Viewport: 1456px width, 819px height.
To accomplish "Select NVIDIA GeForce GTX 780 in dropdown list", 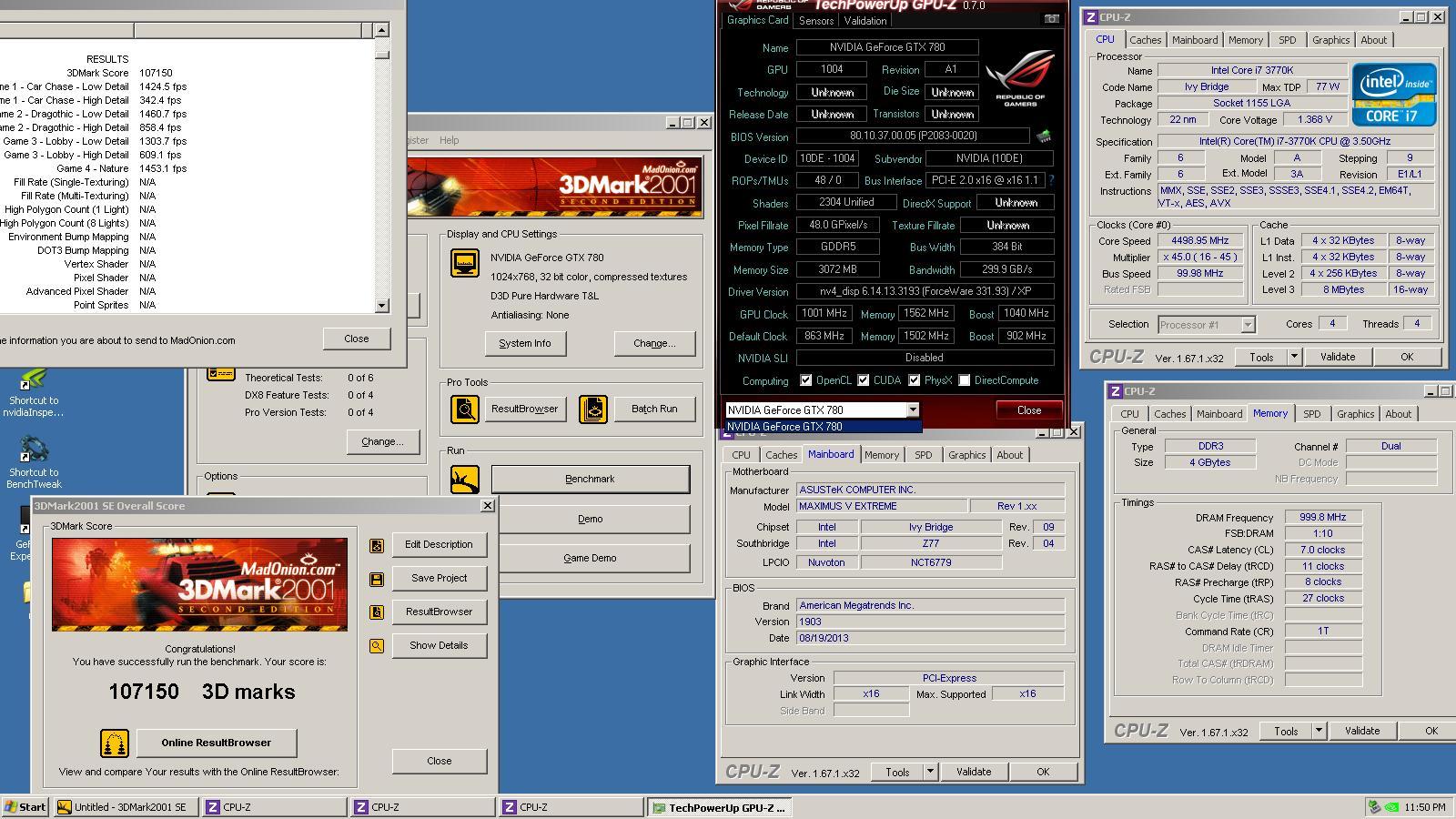I will [823, 427].
